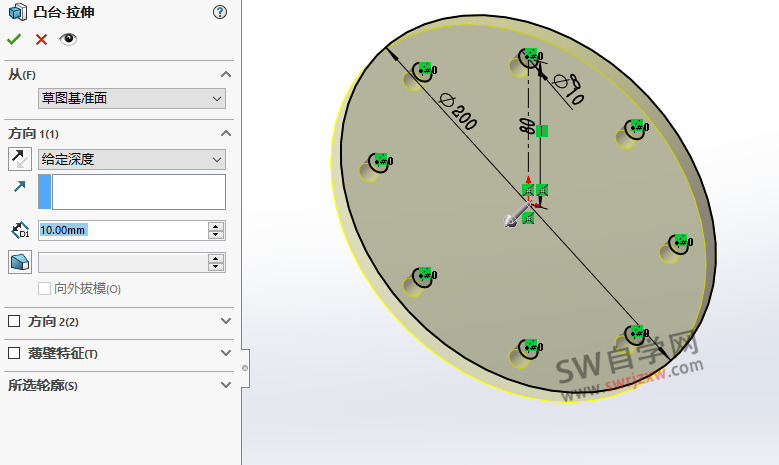Image resolution: width=779 pixels, height=465 pixels.
Task: Increase the draft angle with up spinner
Action: pos(216,258)
